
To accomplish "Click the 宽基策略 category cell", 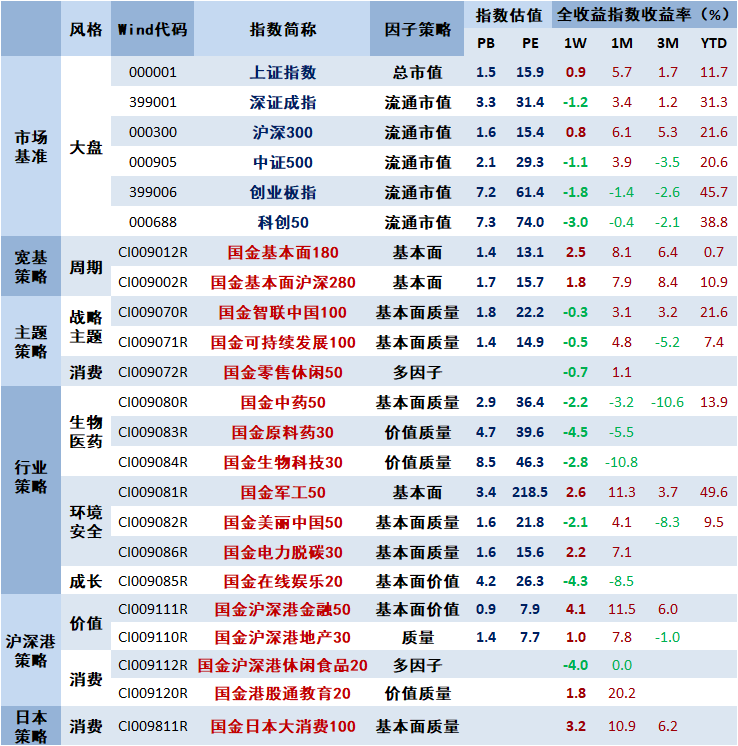I will tap(31, 266).
